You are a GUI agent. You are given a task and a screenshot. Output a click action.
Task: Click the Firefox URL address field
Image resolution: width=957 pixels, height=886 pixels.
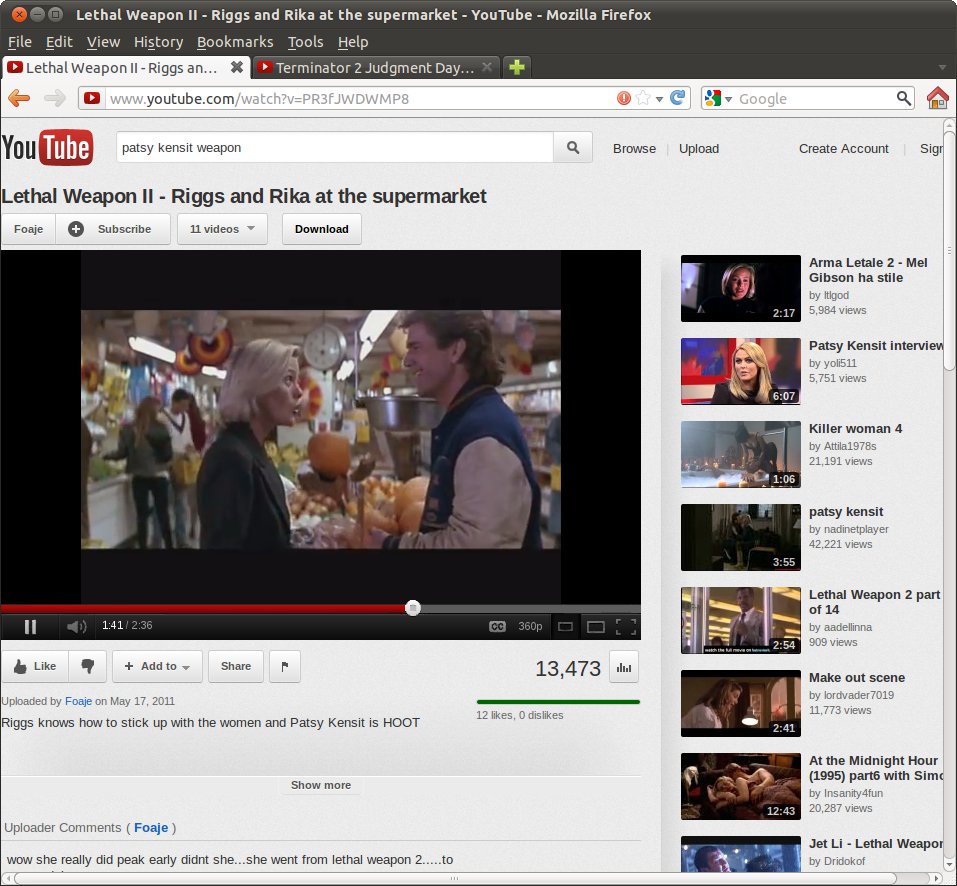(360, 99)
